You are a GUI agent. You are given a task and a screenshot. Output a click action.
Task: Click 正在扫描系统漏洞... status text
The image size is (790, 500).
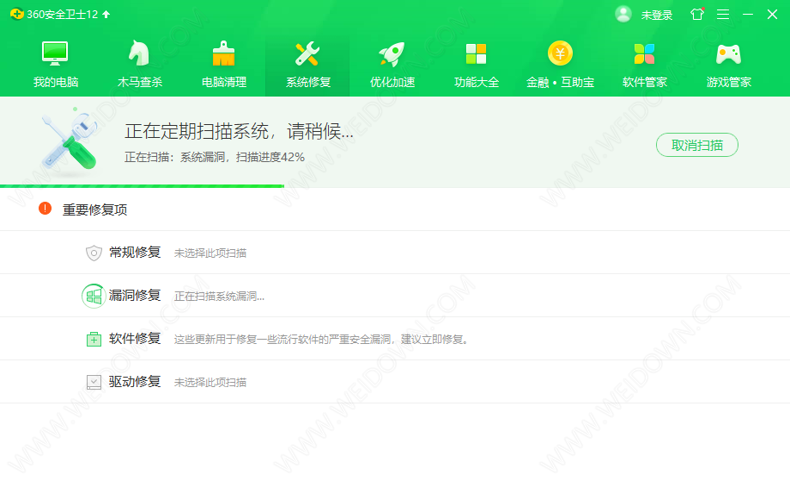[x=219, y=296]
